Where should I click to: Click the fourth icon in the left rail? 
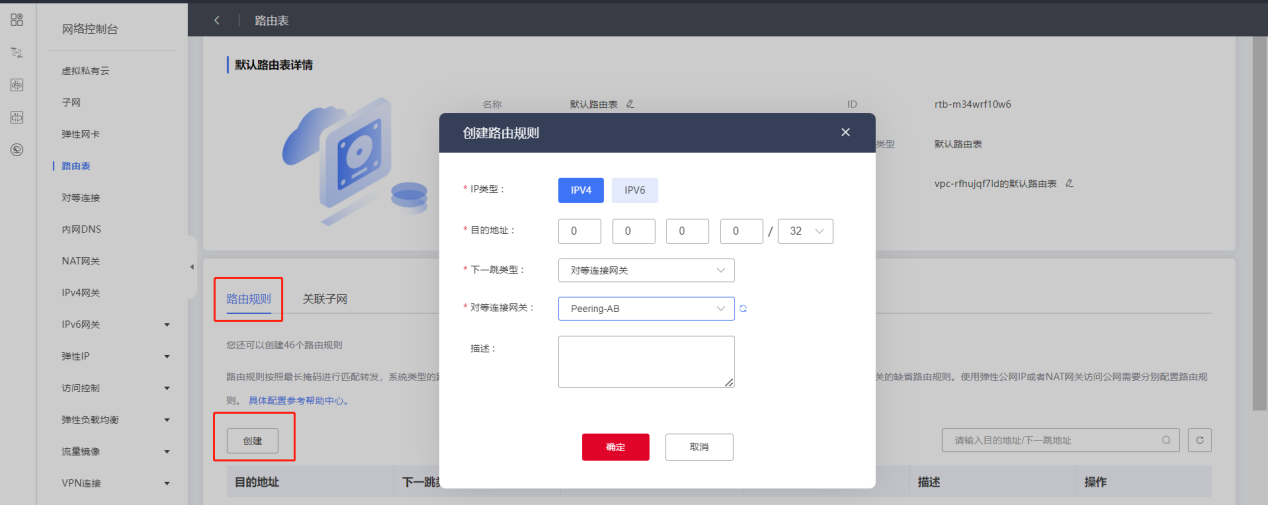tap(17, 118)
